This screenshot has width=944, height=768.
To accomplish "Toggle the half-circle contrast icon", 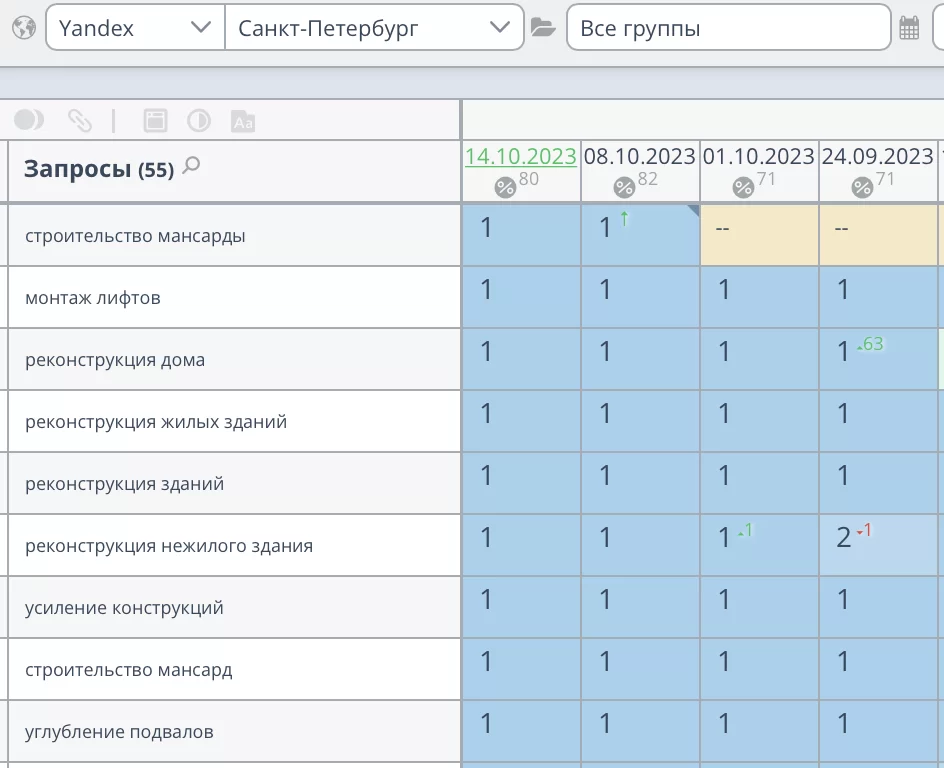I will (199, 121).
